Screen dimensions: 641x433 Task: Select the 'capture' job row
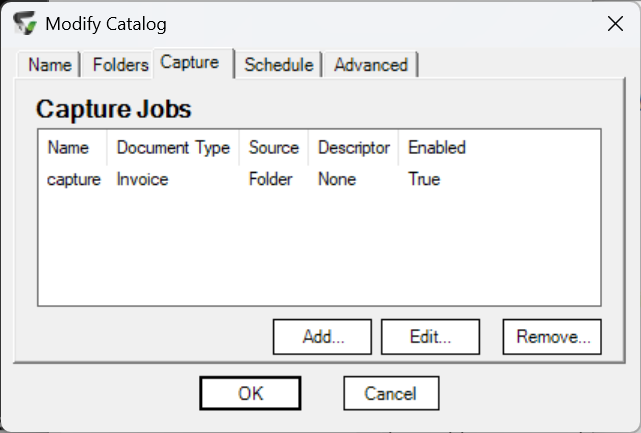319,179
